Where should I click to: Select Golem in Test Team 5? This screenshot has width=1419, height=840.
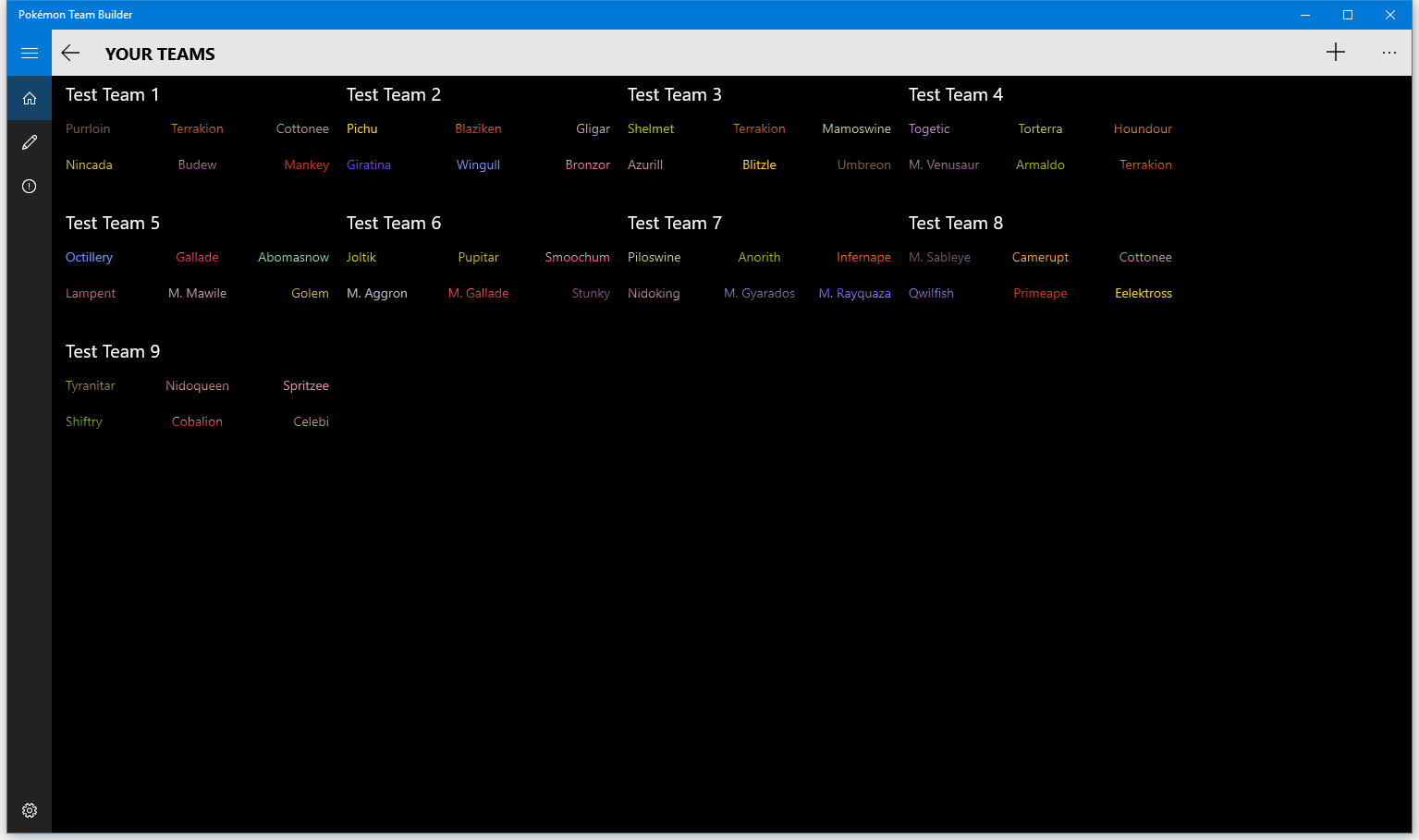tap(310, 293)
